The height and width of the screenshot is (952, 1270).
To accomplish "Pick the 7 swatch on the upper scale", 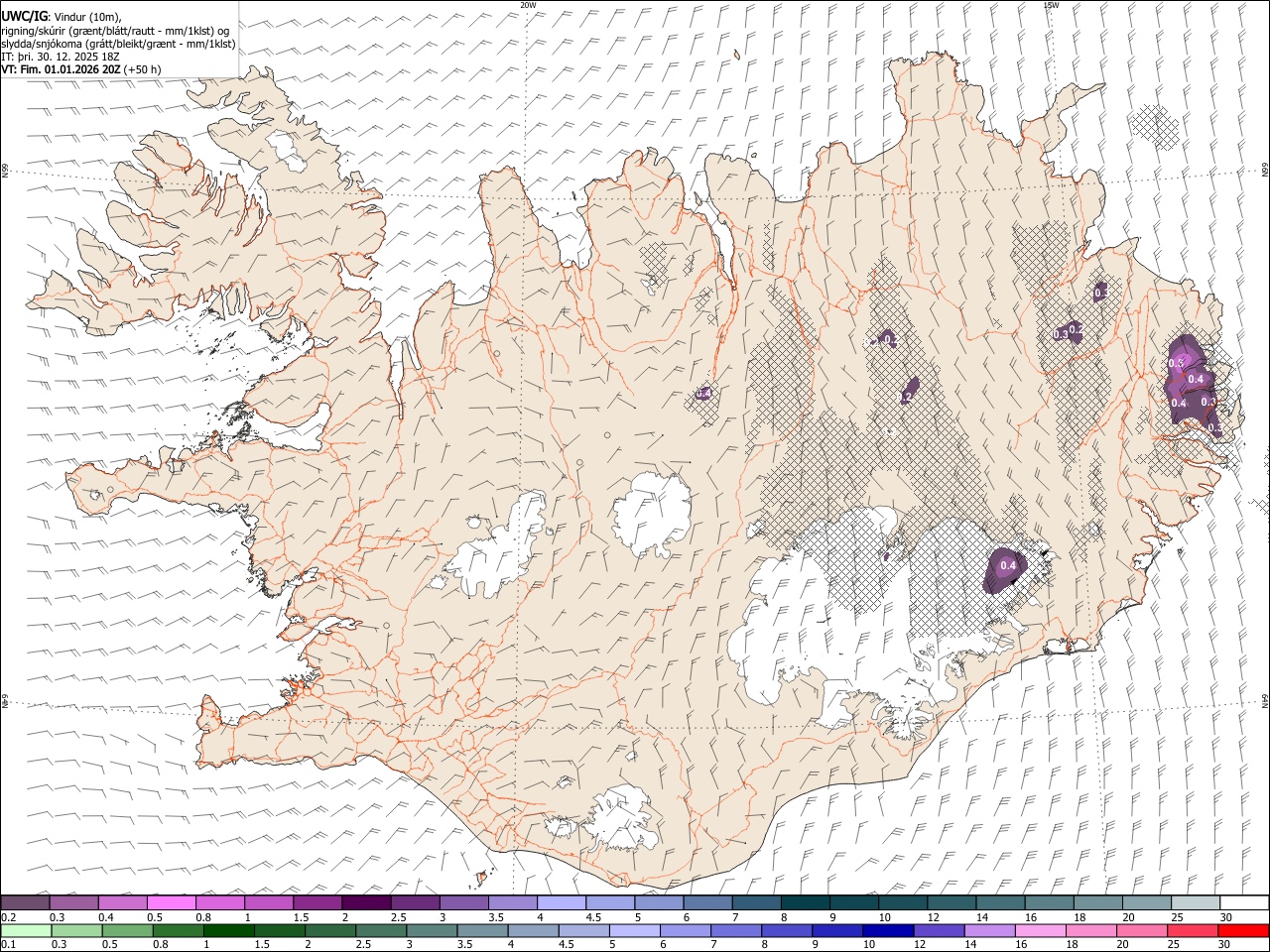I will pyautogui.click(x=756, y=903).
